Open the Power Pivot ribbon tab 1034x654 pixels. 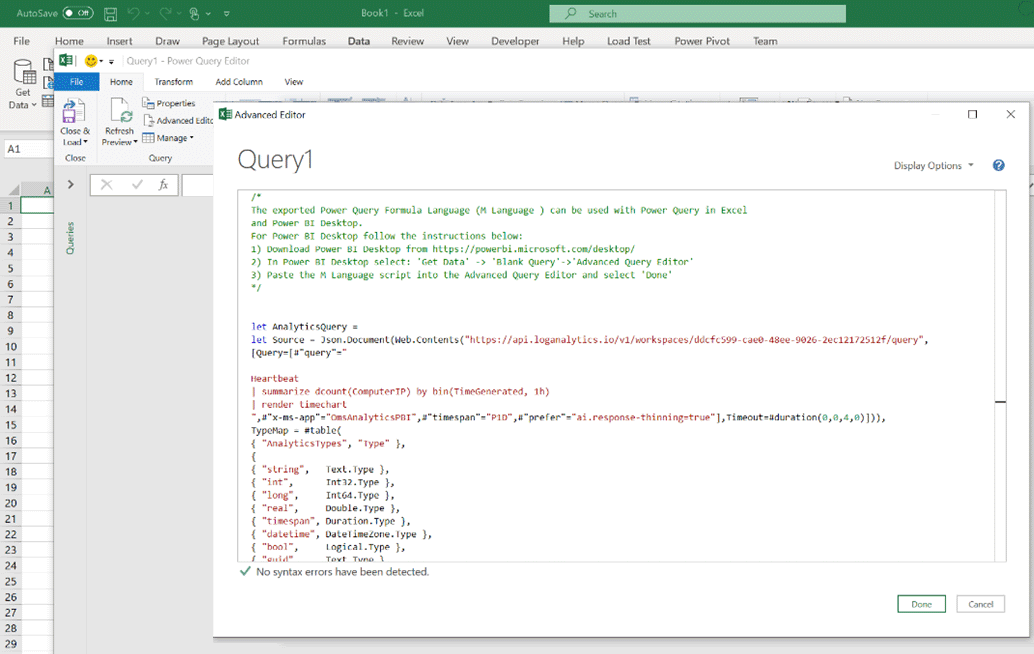point(702,41)
